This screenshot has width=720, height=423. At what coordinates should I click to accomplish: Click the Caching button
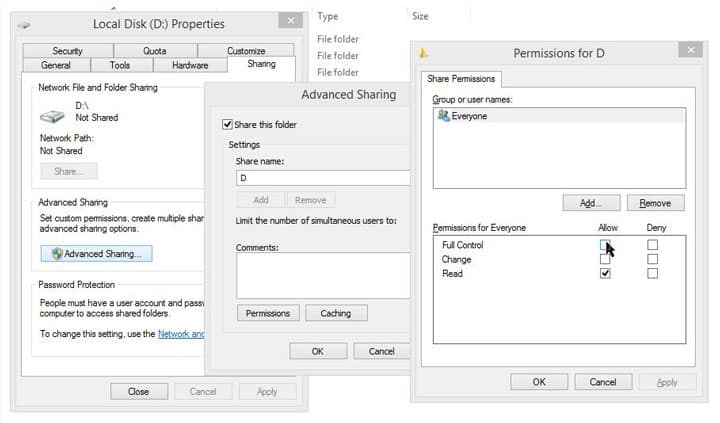point(336,313)
